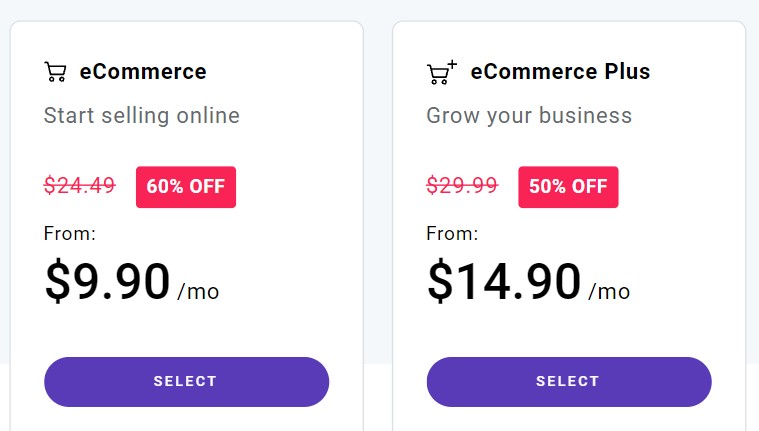The image size is (759, 431).
Task: Click the $14.90 monthly price
Action: pyautogui.click(x=503, y=281)
